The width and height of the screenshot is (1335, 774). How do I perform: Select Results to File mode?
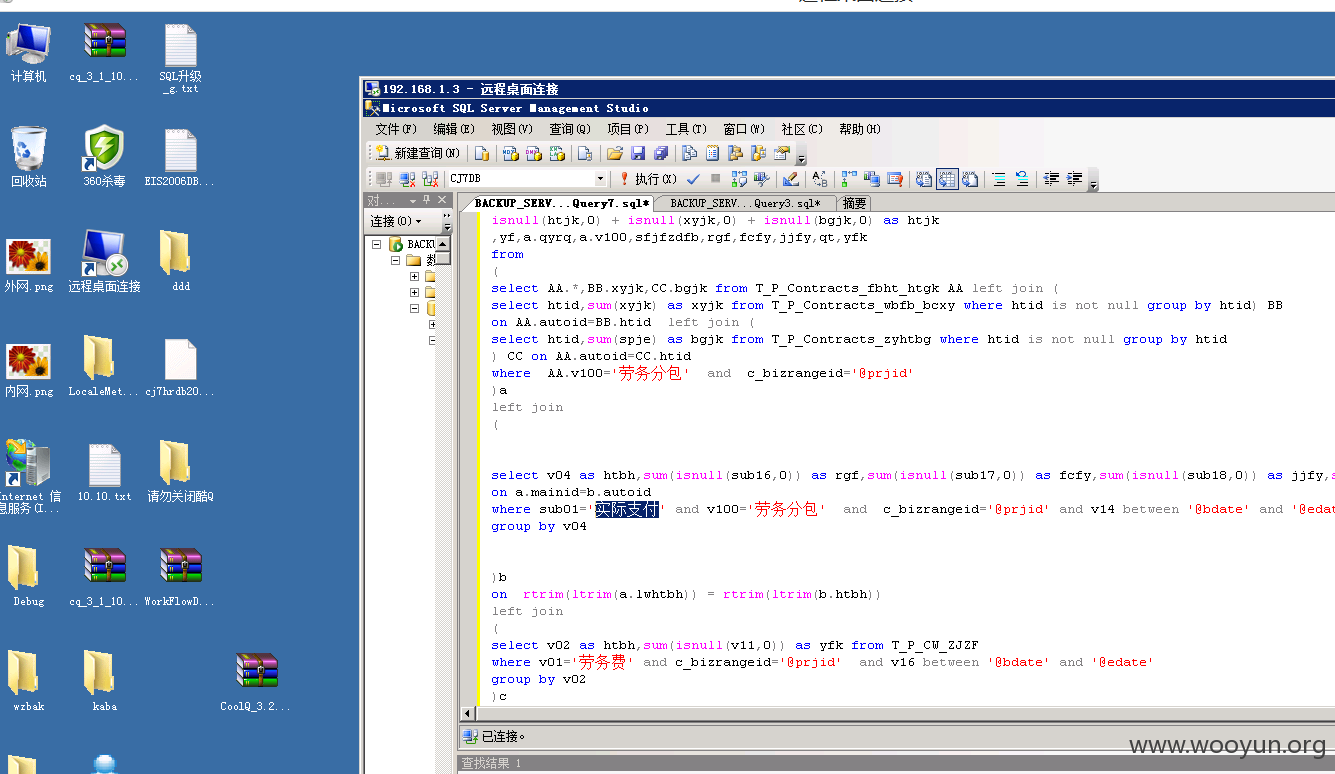[x=970, y=179]
